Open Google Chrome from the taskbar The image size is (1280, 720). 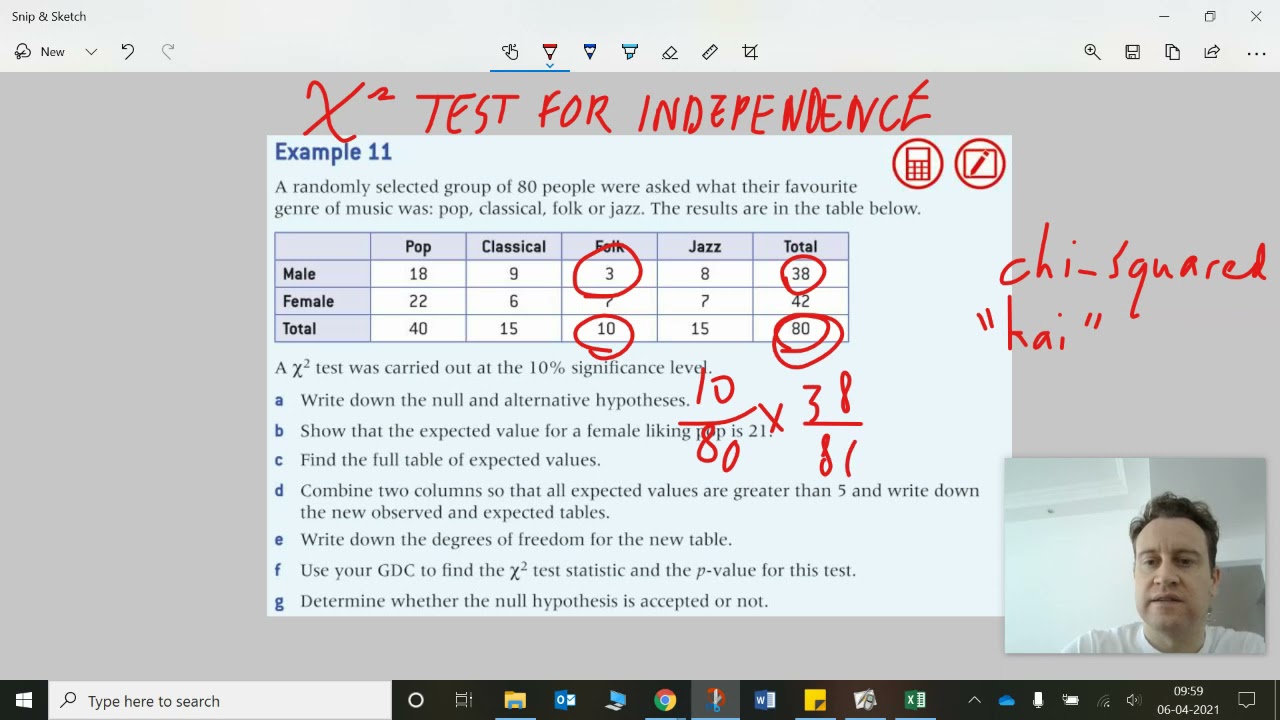pyautogui.click(x=665, y=700)
